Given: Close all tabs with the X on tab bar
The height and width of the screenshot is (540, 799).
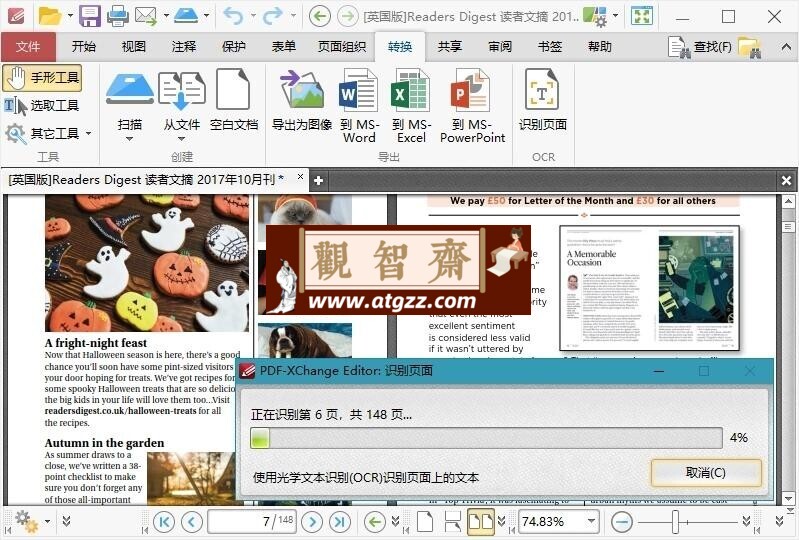Looking at the screenshot, I should point(786,180).
